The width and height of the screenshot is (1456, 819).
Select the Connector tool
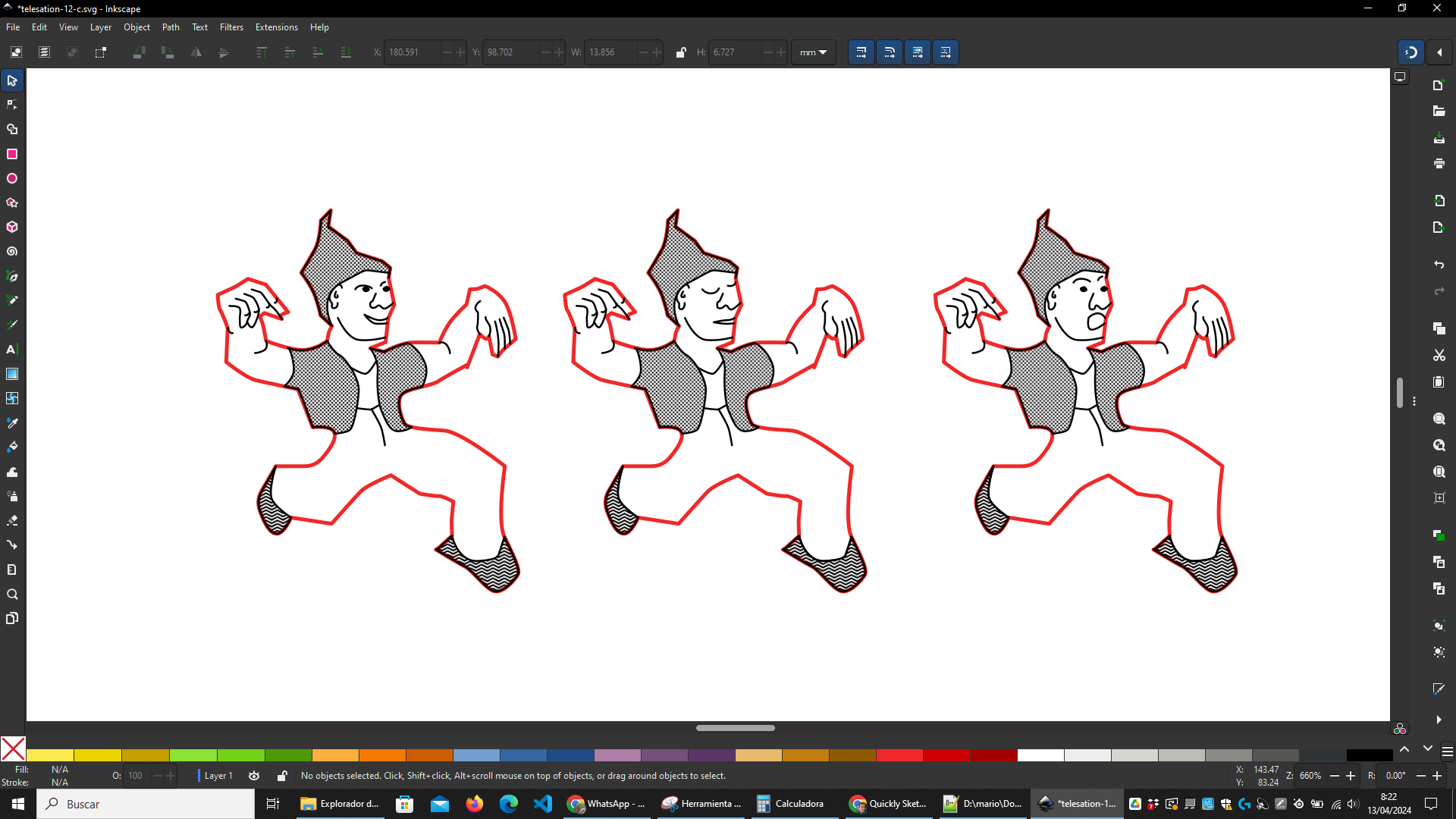coord(12,544)
